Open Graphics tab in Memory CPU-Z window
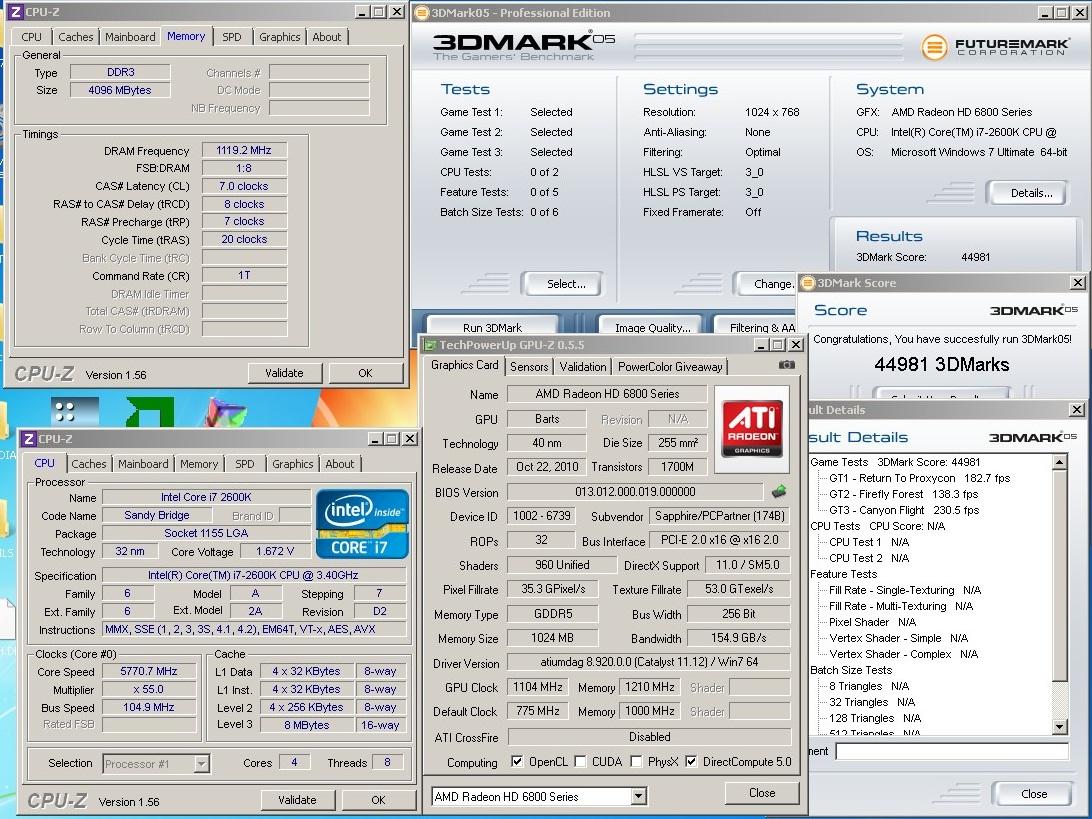Image resolution: width=1092 pixels, height=819 pixels. click(x=280, y=37)
